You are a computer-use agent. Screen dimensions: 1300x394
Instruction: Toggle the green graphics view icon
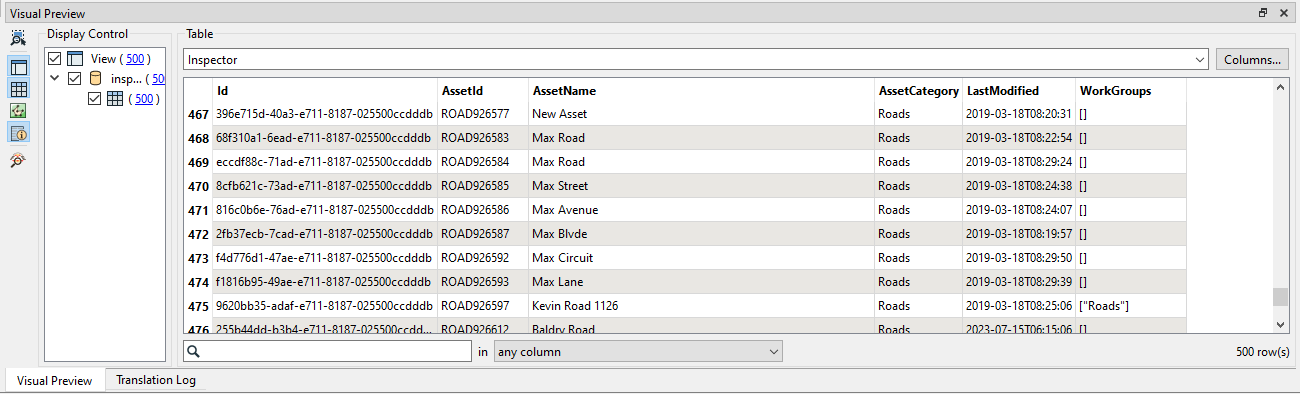[x=19, y=110]
